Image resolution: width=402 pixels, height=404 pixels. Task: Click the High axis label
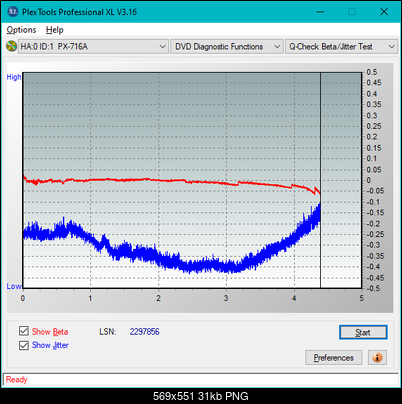(x=14, y=77)
